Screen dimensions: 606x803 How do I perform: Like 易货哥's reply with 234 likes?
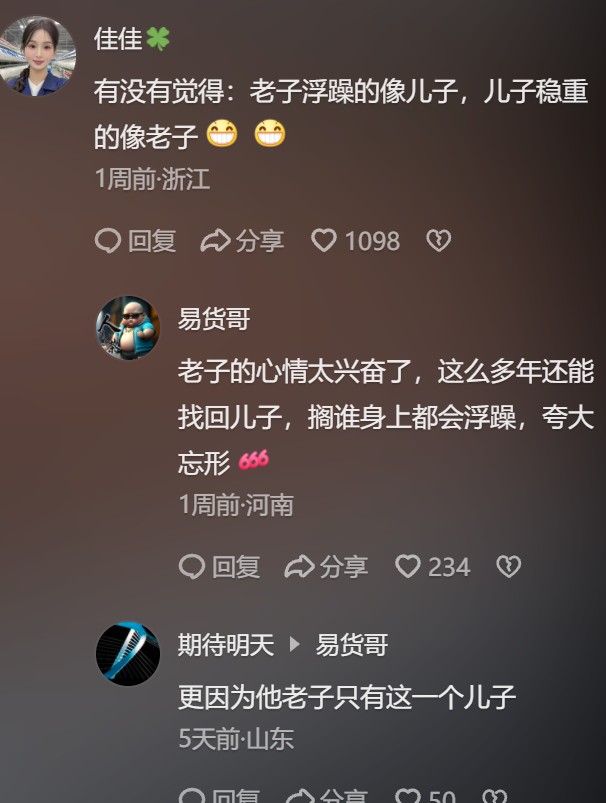click(x=408, y=566)
